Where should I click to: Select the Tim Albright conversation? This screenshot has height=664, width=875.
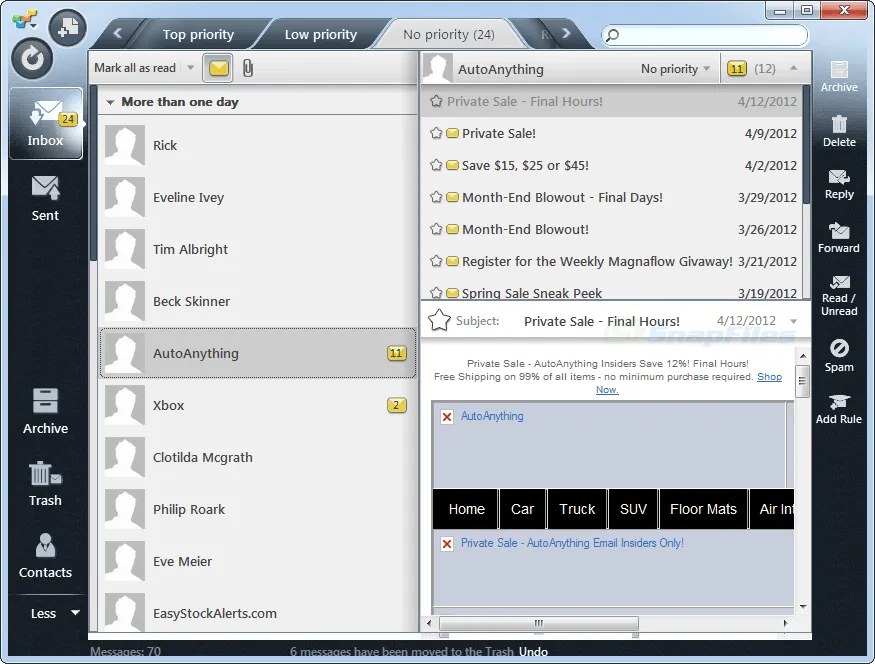258,249
